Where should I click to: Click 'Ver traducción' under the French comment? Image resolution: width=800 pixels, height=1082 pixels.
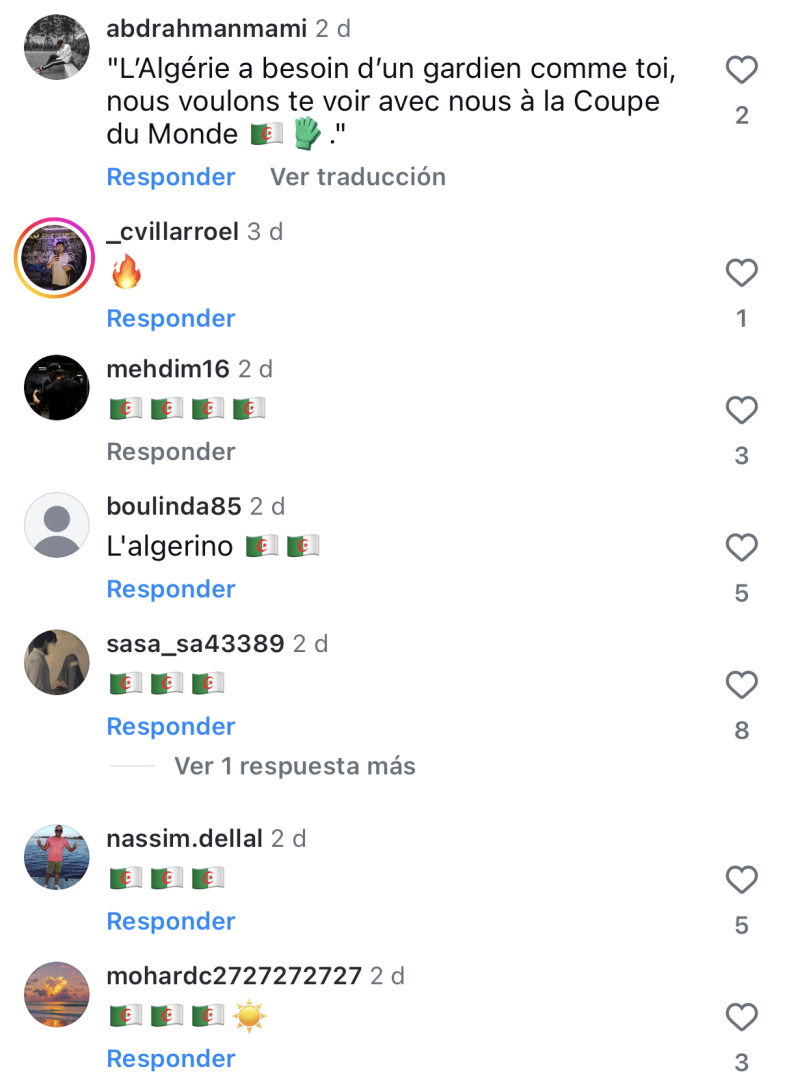pos(358,177)
